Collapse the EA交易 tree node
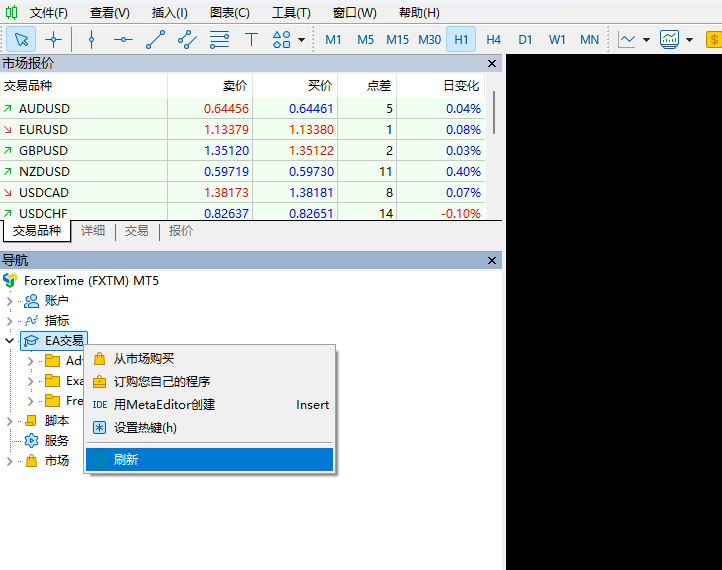This screenshot has height=570, width=722. [x=10, y=341]
